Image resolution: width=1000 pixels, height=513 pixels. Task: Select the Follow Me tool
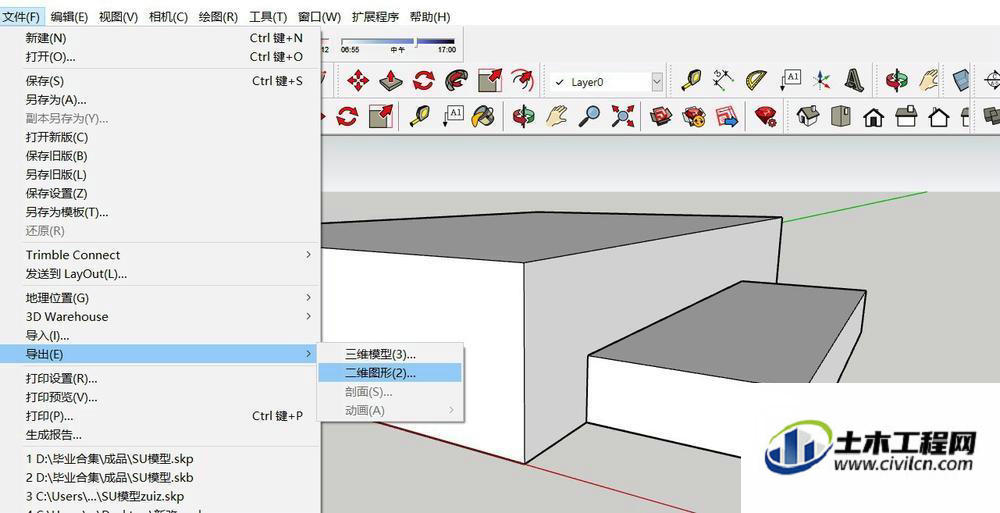[x=457, y=81]
